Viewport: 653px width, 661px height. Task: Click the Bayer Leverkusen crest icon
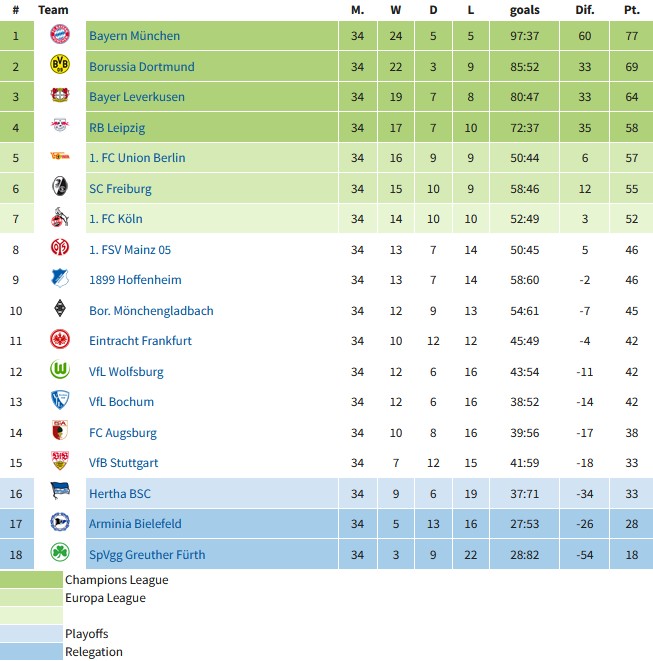[60, 97]
